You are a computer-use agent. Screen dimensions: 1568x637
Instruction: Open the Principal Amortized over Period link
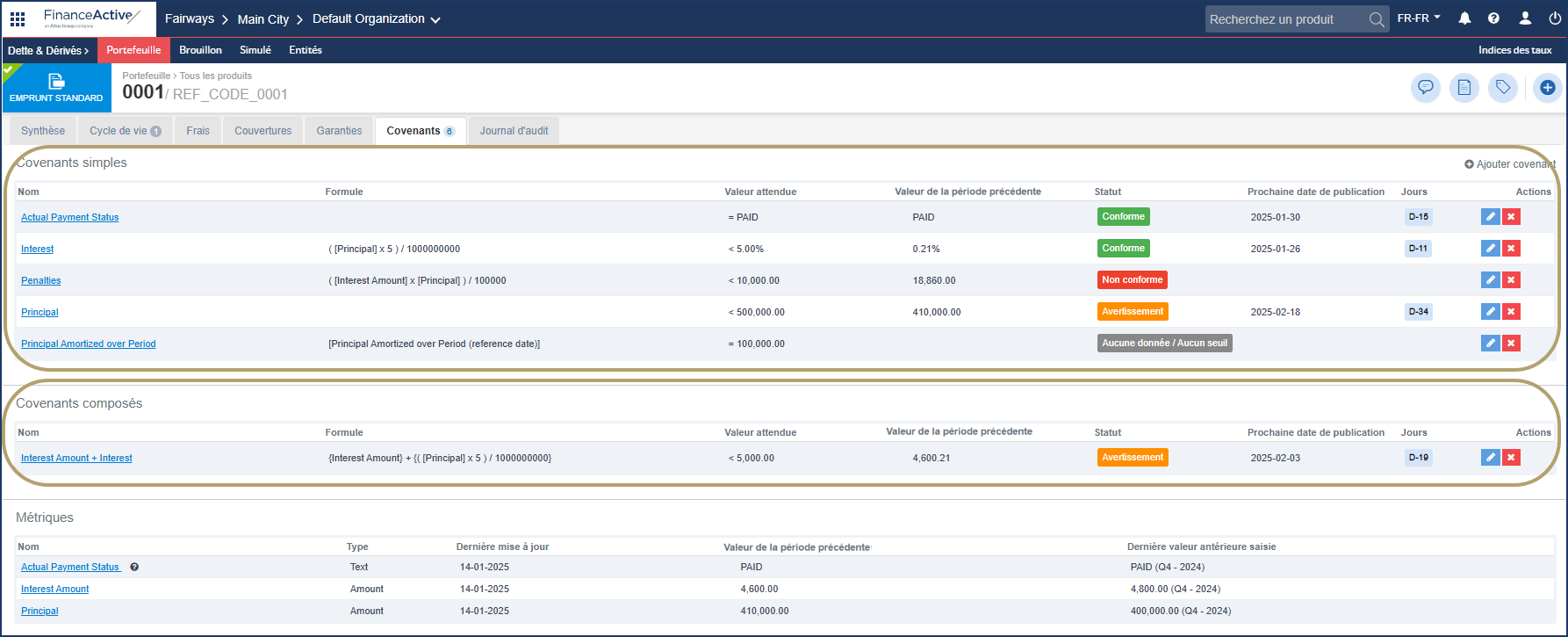click(88, 344)
